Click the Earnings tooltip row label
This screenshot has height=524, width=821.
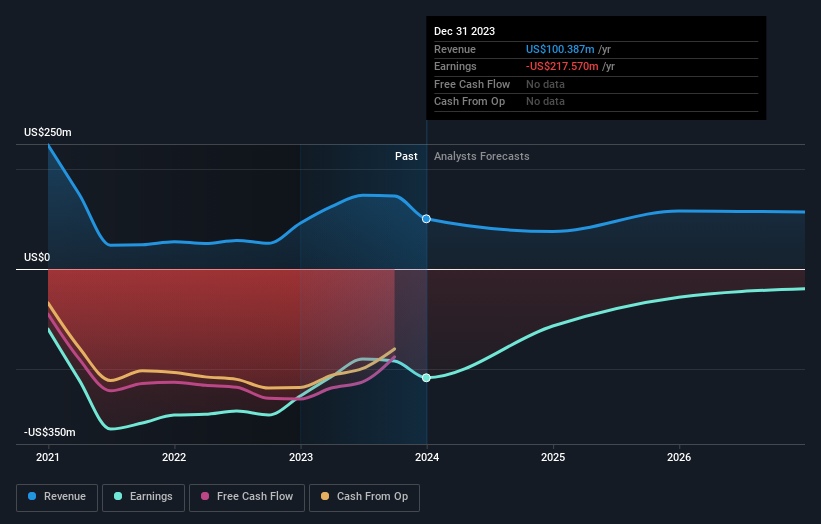pos(455,66)
